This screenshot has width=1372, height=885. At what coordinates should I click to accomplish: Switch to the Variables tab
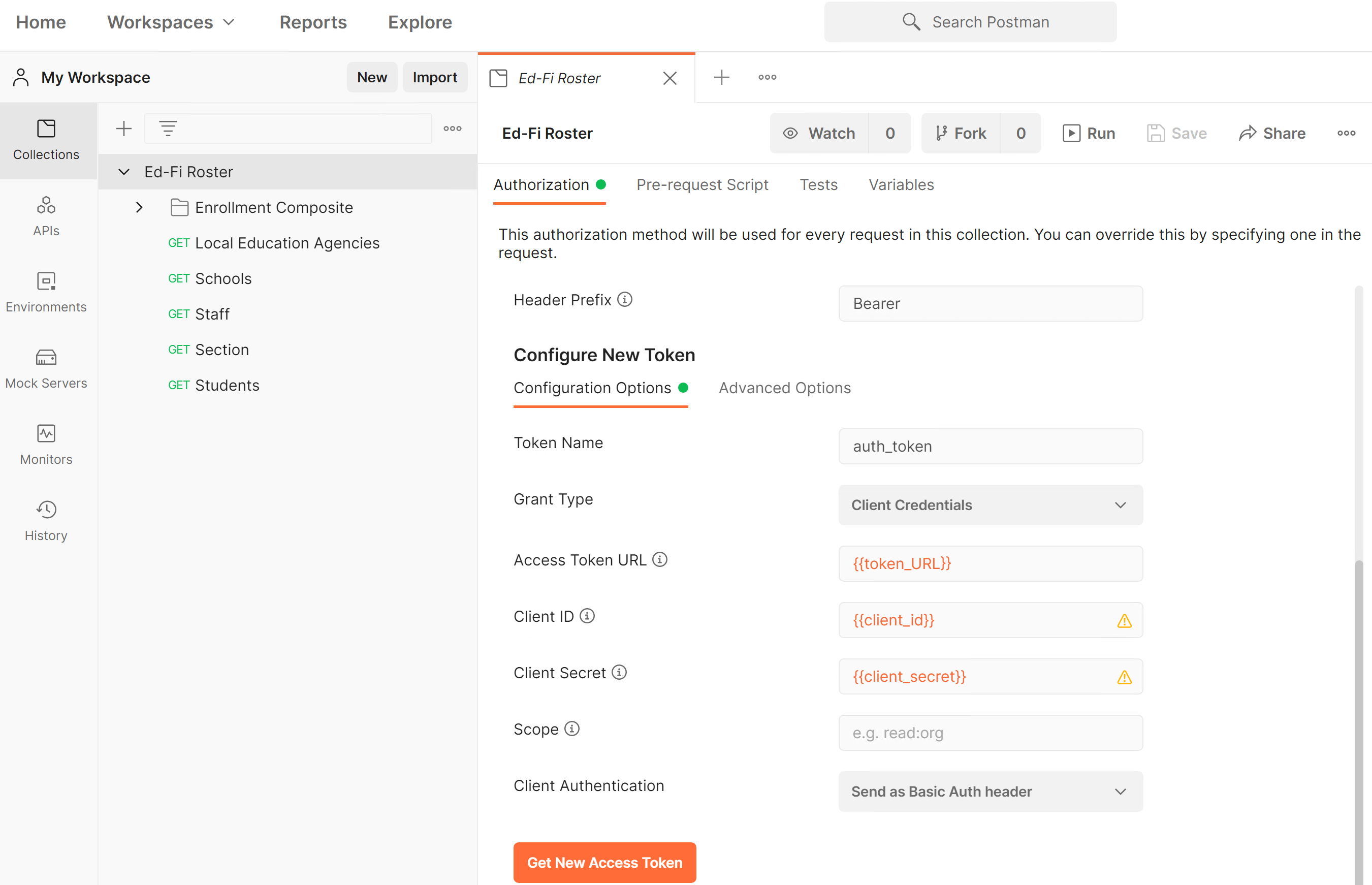point(900,184)
